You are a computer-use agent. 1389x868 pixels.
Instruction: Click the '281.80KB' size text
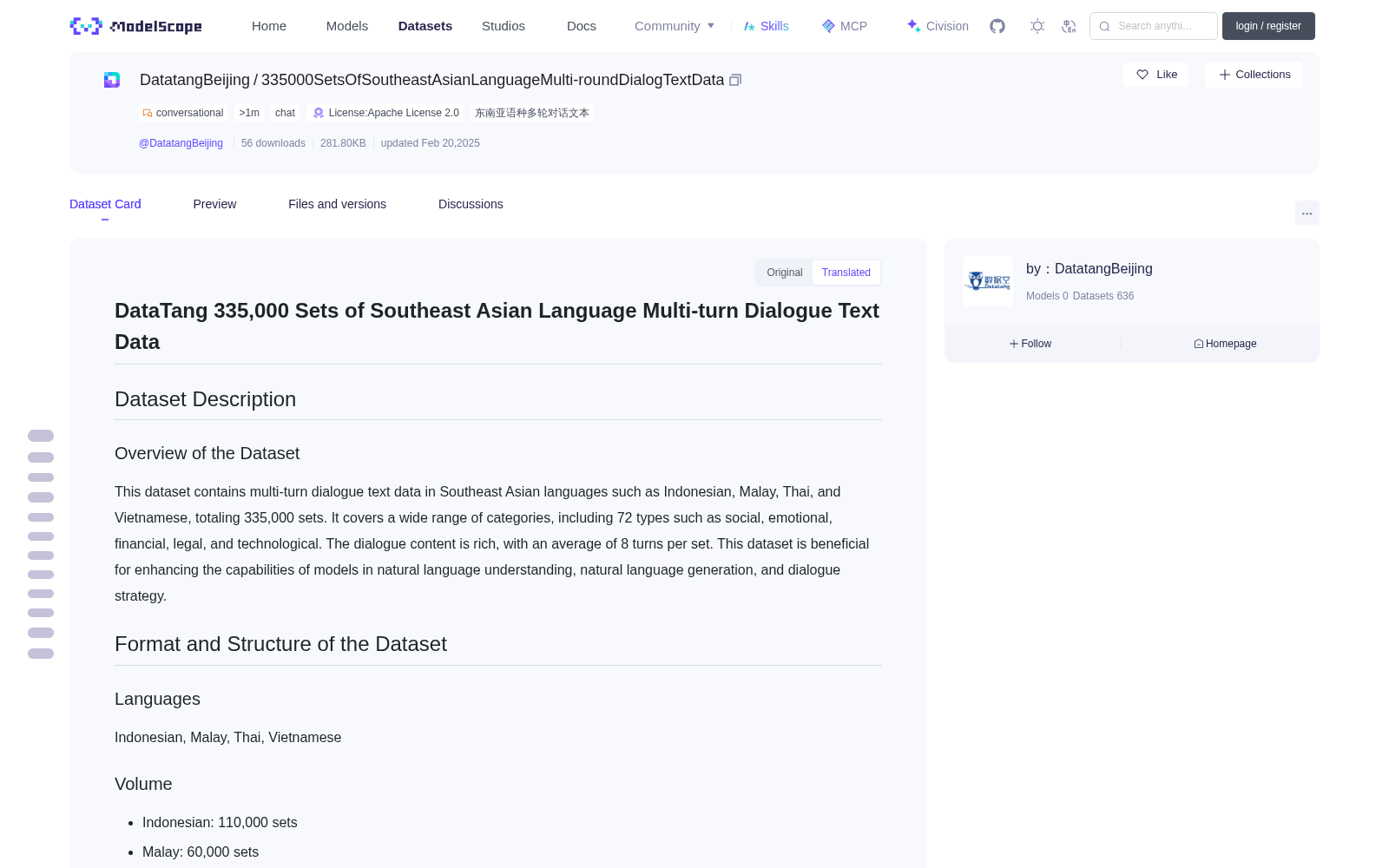(343, 143)
